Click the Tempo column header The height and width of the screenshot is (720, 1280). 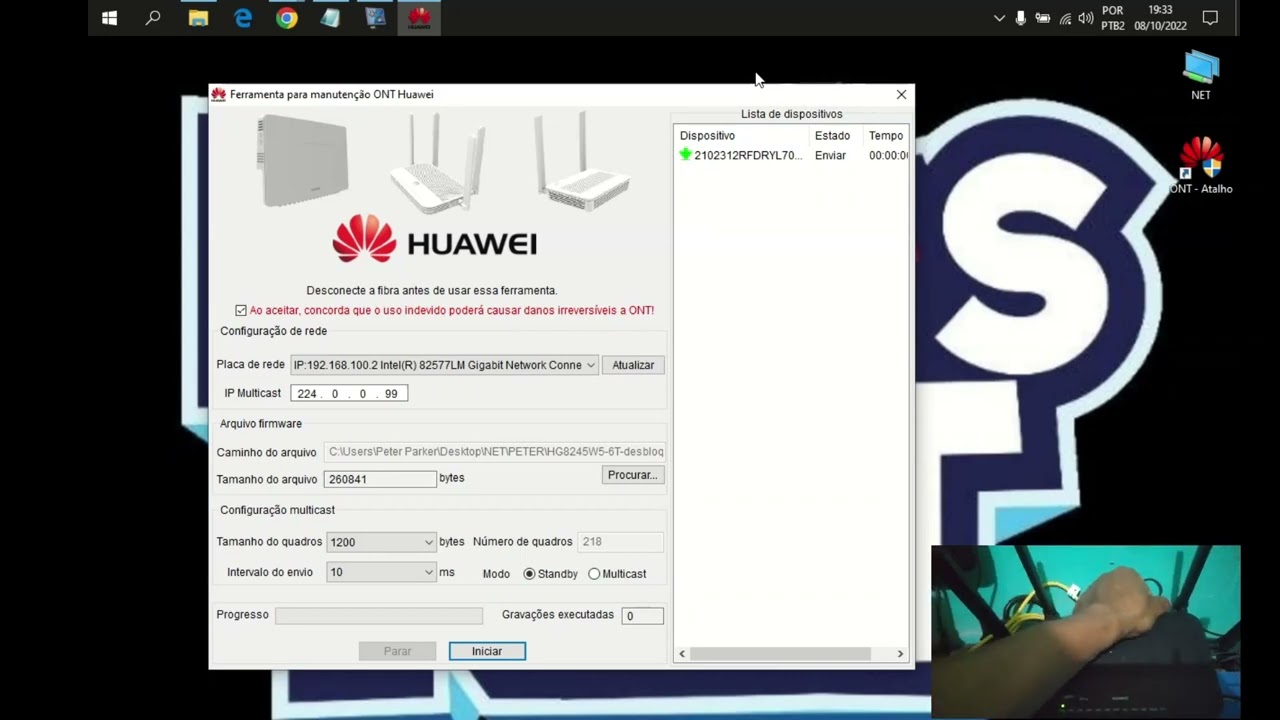886,135
